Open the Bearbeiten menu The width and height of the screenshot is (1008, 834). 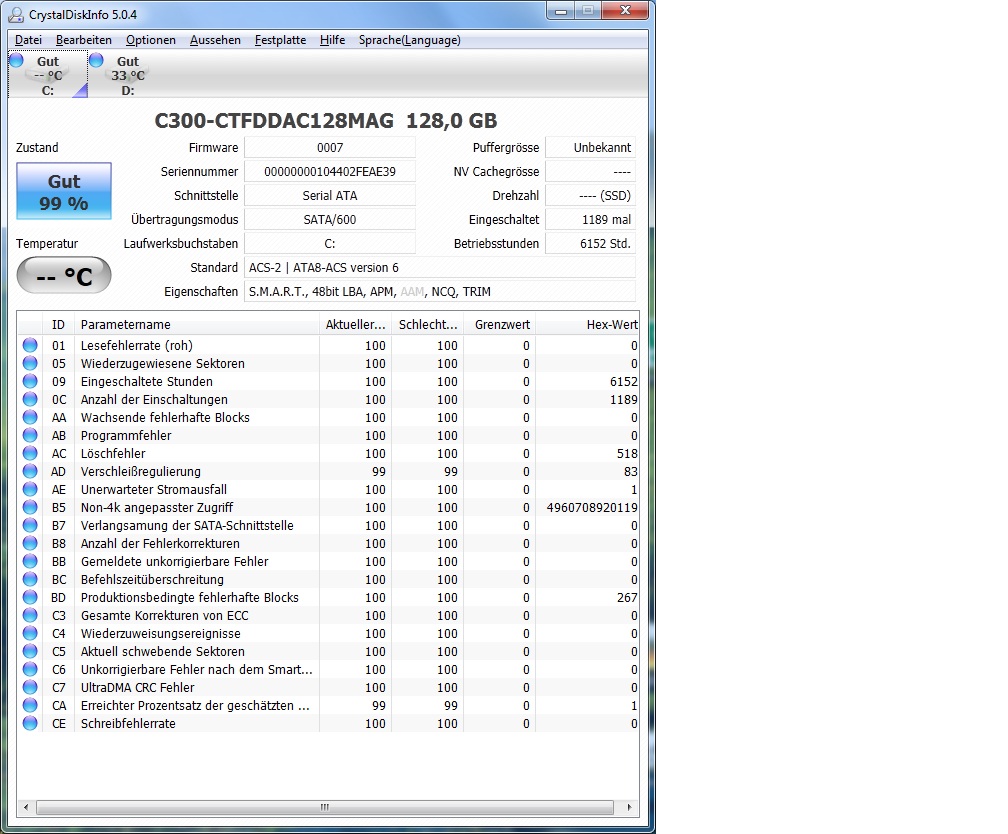coord(84,40)
